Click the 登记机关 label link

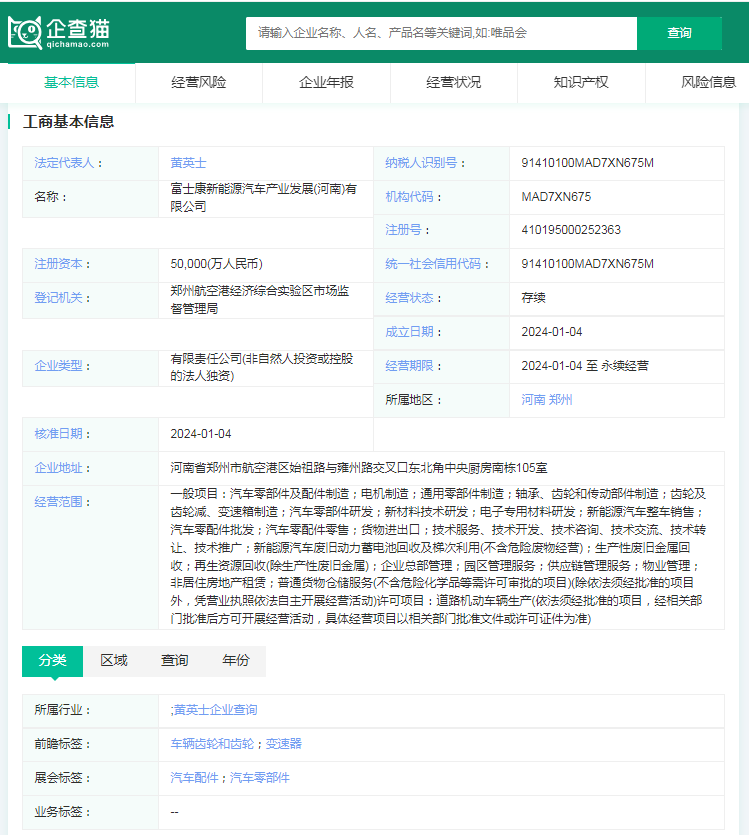coord(59,298)
